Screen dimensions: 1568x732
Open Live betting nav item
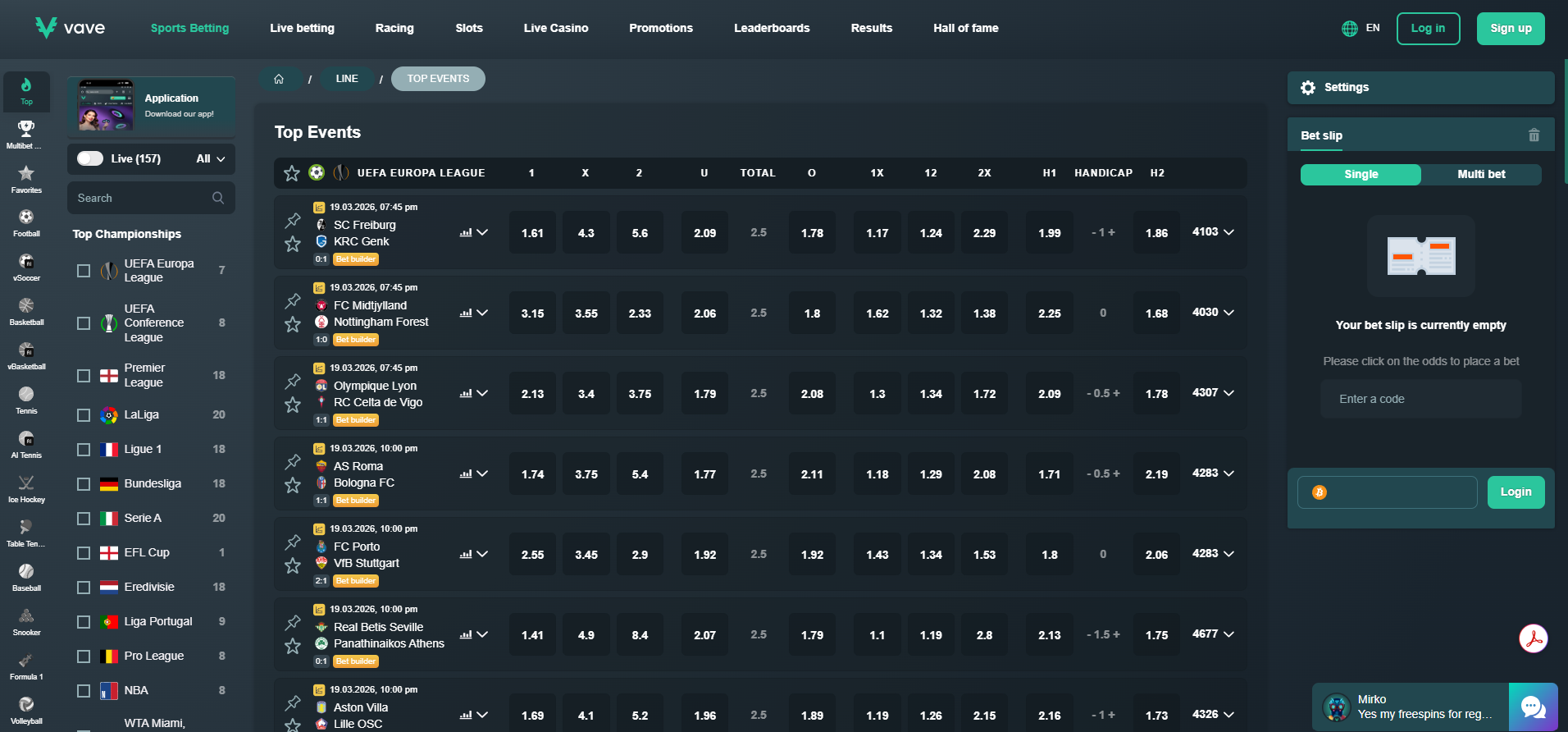click(x=302, y=28)
